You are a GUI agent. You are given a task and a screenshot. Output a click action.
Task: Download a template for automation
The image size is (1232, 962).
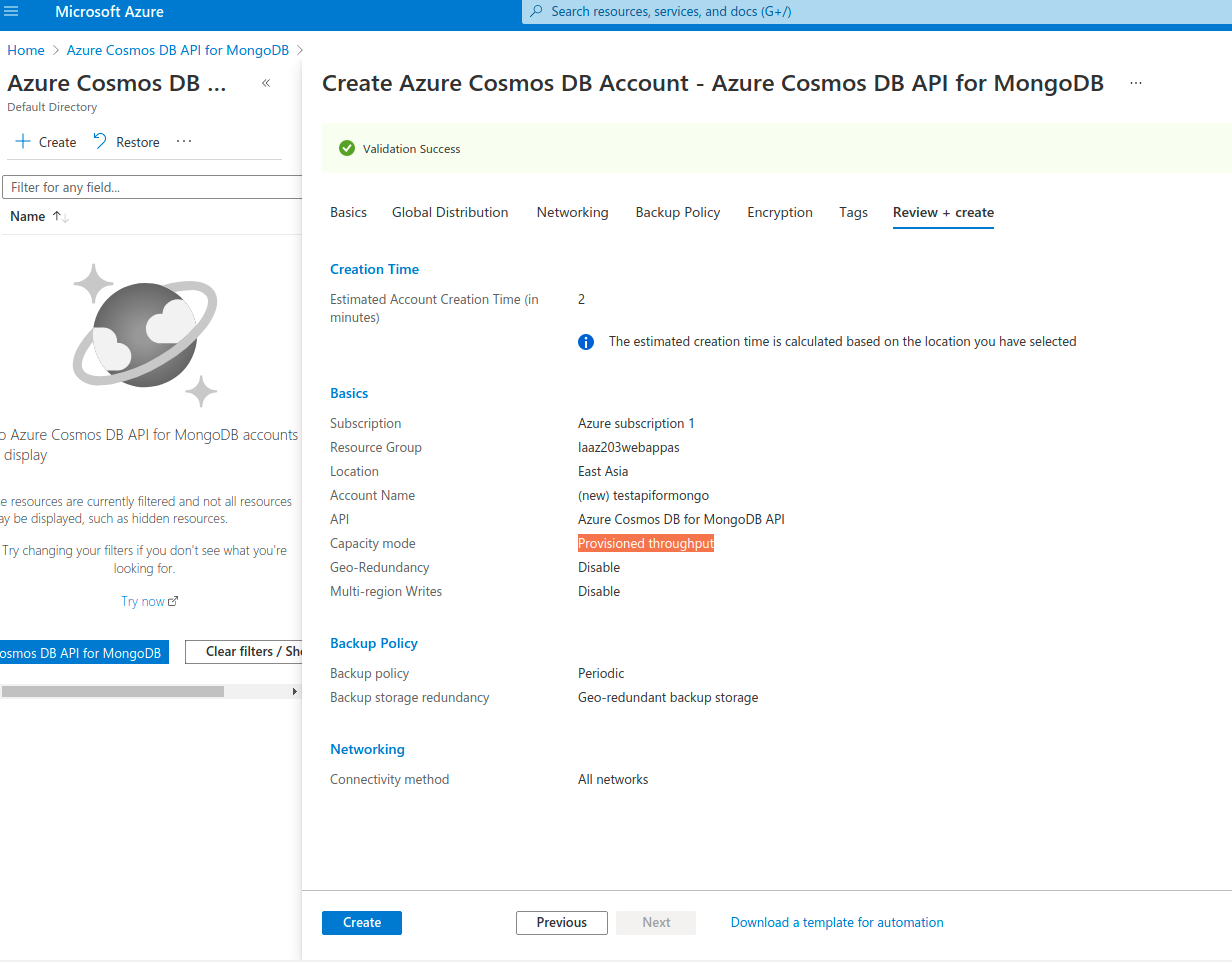pyautogui.click(x=837, y=922)
